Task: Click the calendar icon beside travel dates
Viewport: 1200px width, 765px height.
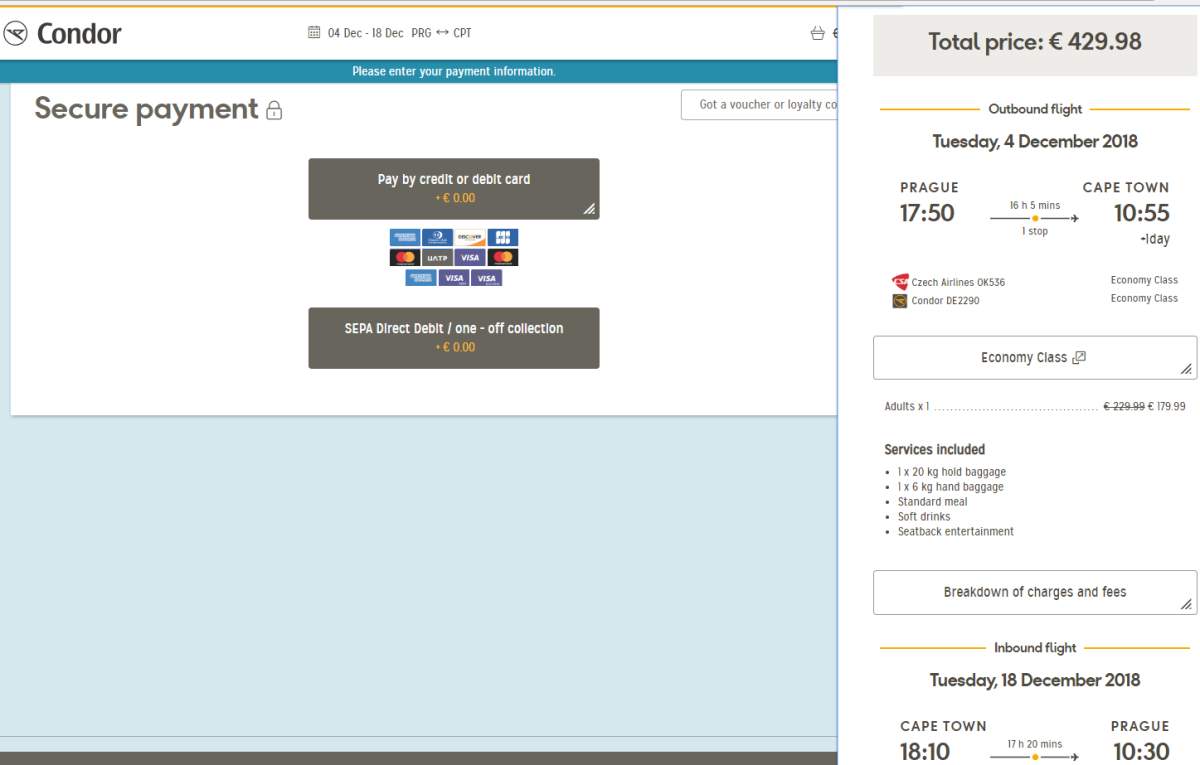Action: pos(314,33)
